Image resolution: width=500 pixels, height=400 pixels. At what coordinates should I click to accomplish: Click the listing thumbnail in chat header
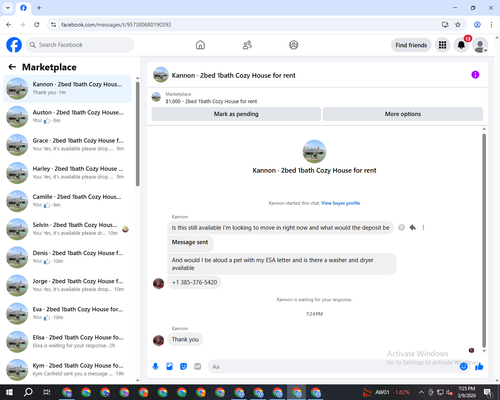click(161, 75)
